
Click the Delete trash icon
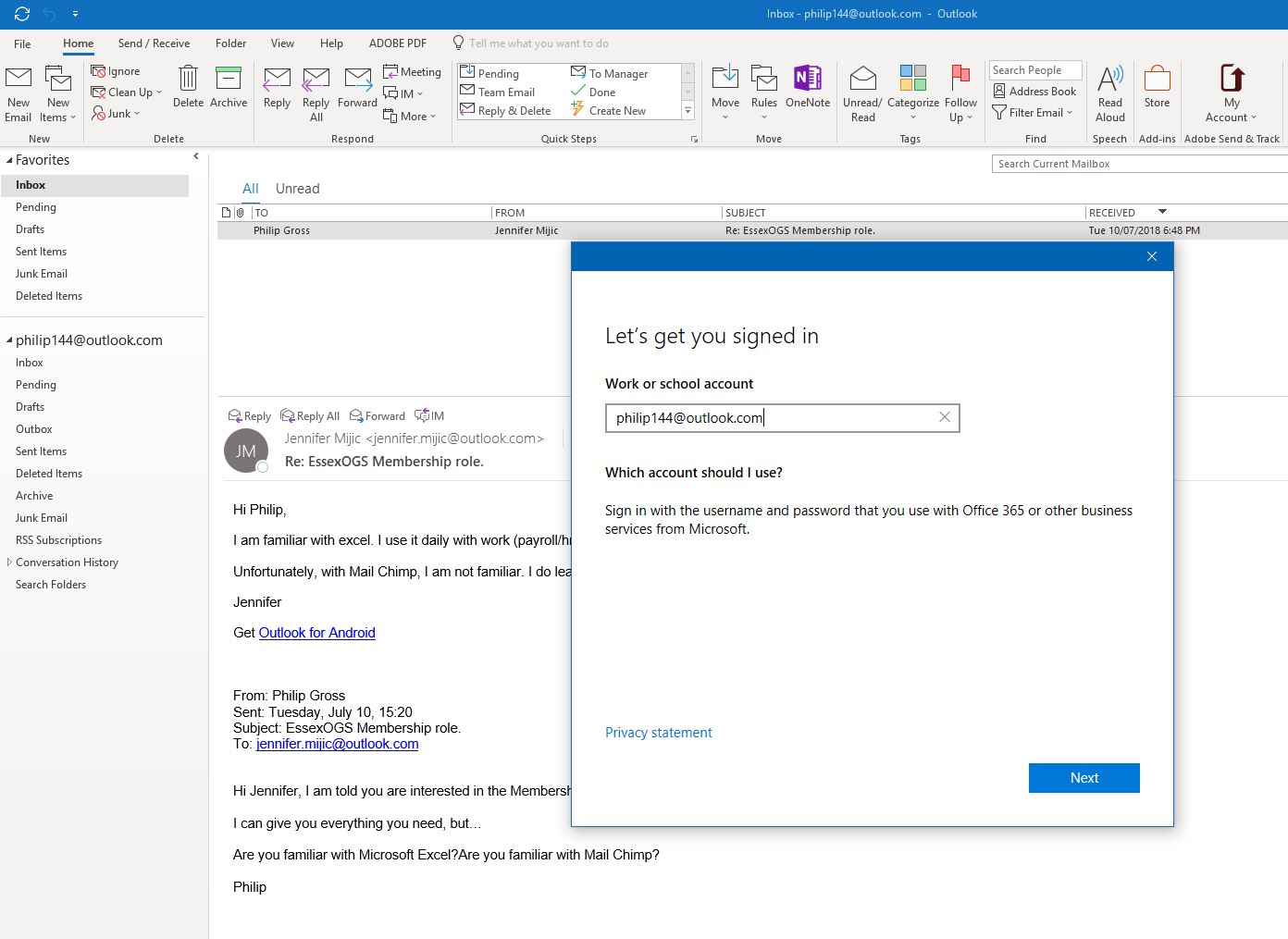(x=188, y=80)
